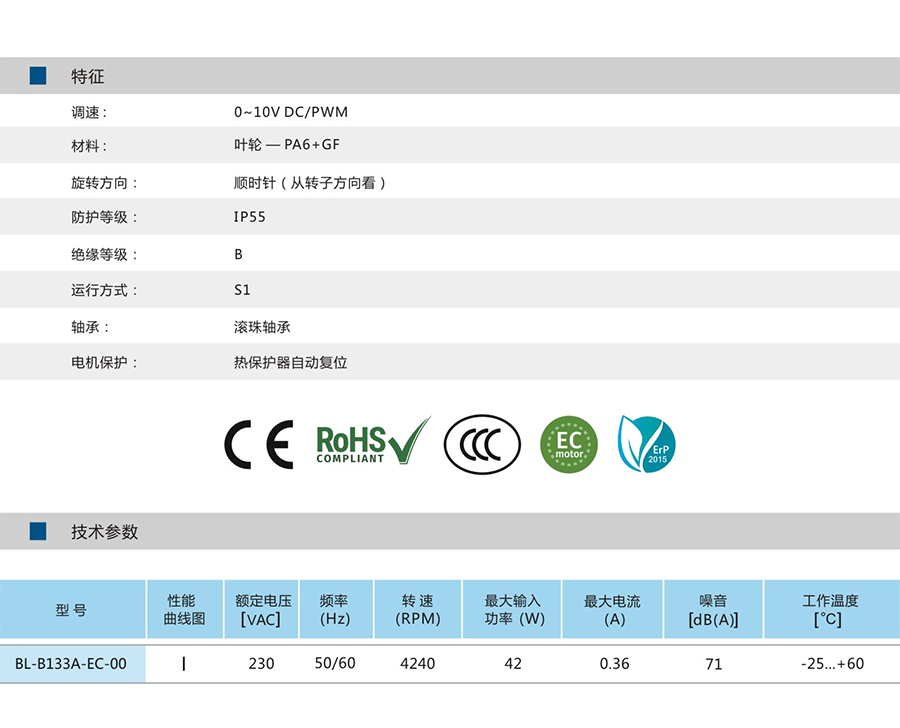Click the green EC motor badge
The width and height of the screenshot is (900, 728).
tap(568, 444)
